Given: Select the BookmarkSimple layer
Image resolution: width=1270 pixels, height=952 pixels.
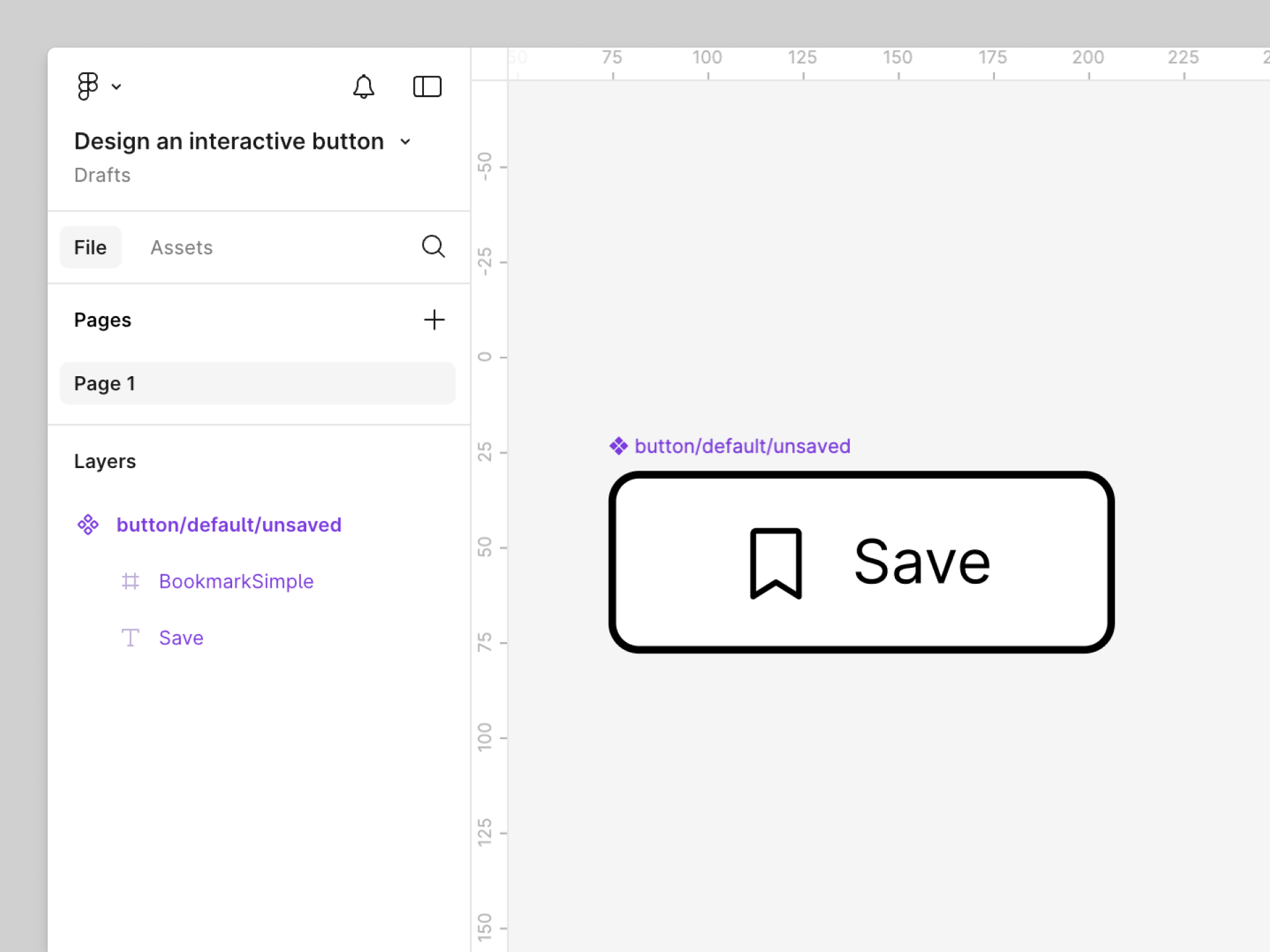Looking at the screenshot, I should point(236,581).
